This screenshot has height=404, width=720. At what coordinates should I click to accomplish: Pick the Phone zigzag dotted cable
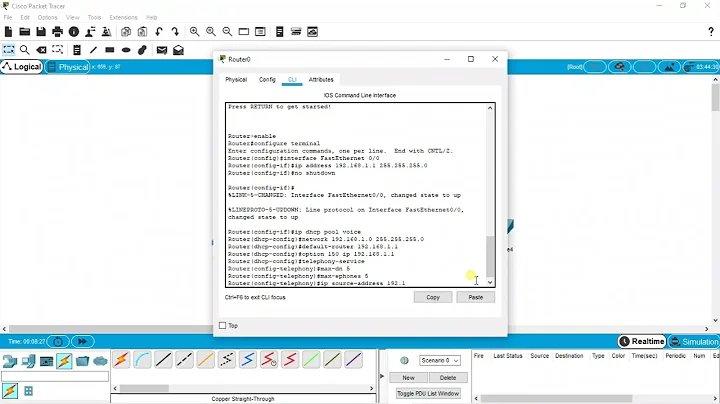coord(227,360)
